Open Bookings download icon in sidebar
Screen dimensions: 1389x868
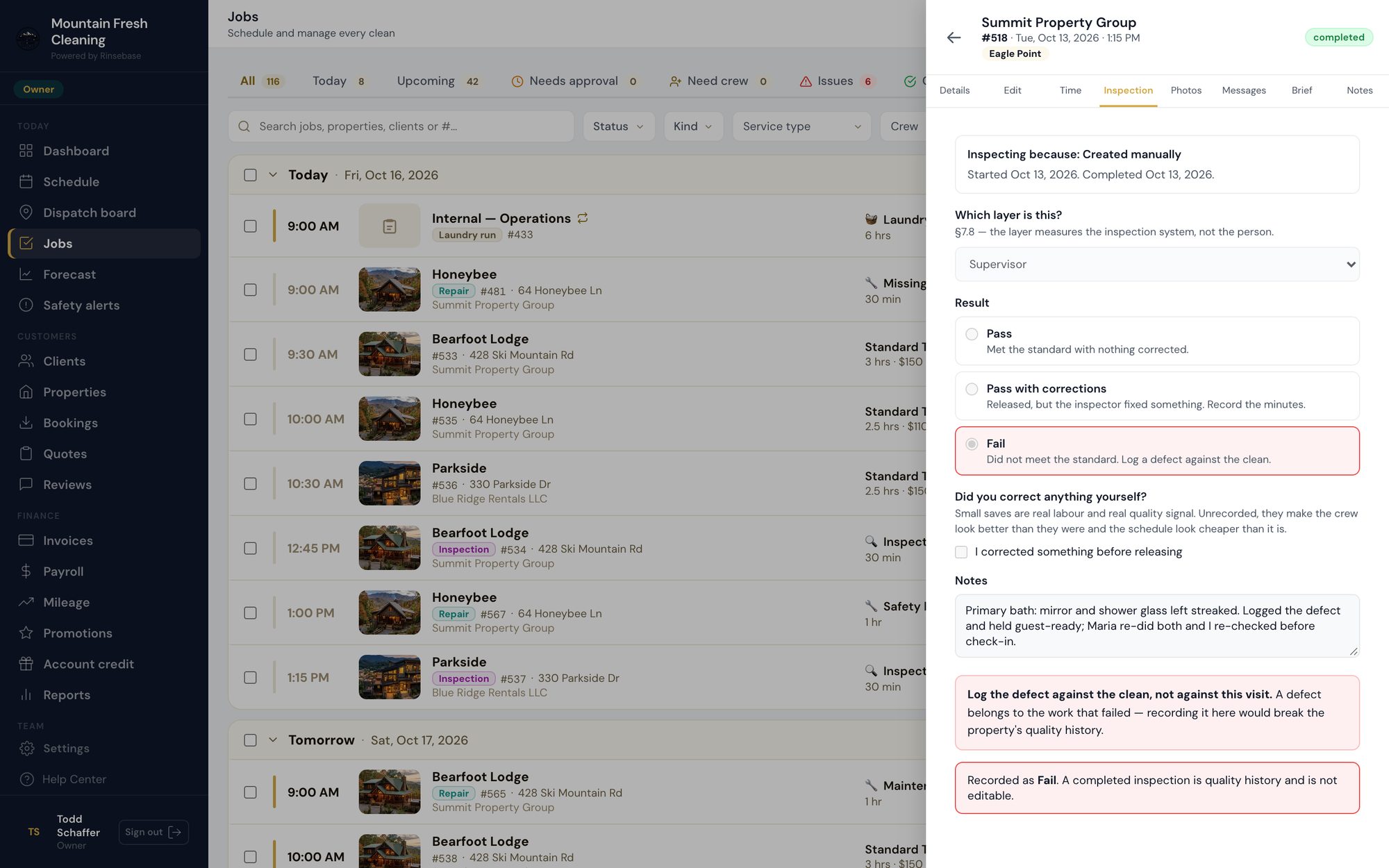tap(26, 423)
